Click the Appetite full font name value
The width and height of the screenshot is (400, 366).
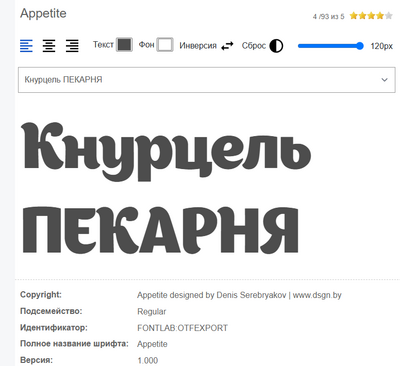[x=152, y=344]
